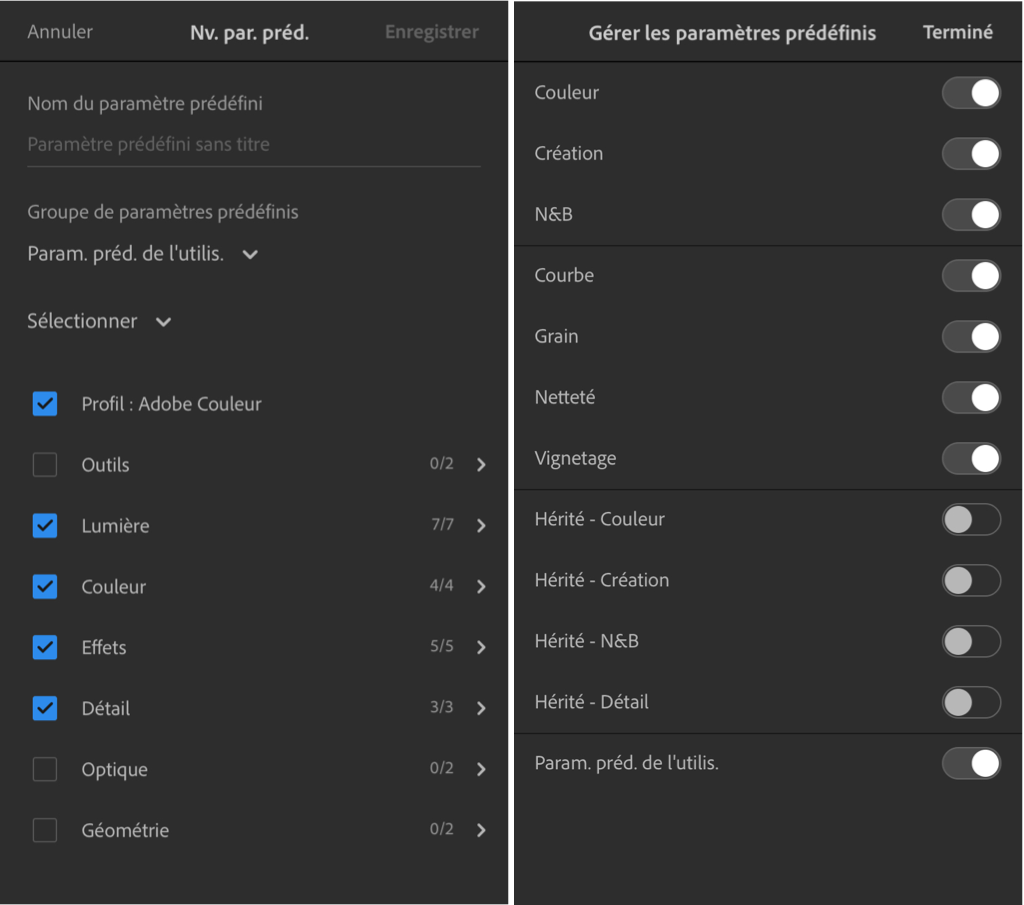Click the Hérité - Couleur label text
Image resolution: width=1024 pixels, height=905 pixels.
[600, 519]
